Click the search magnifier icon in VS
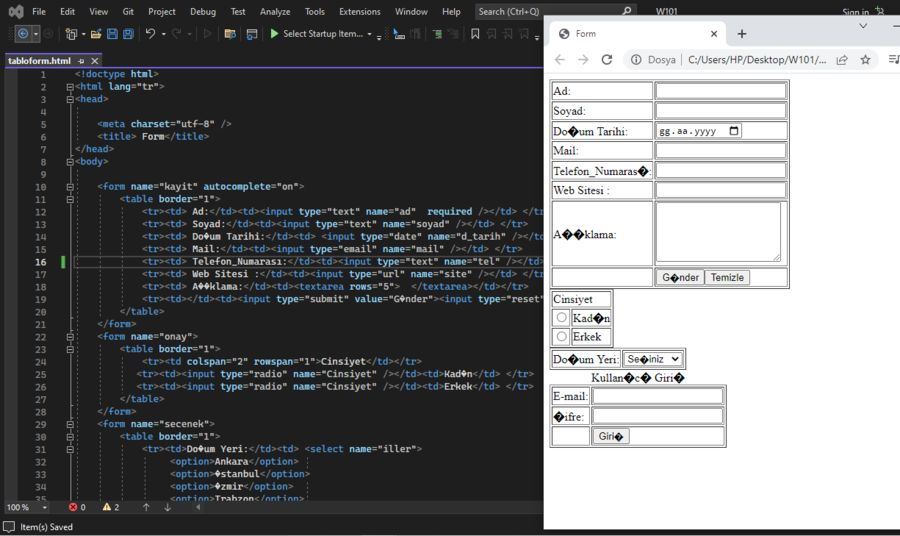Image resolution: width=900 pixels, height=536 pixels. coord(627,11)
